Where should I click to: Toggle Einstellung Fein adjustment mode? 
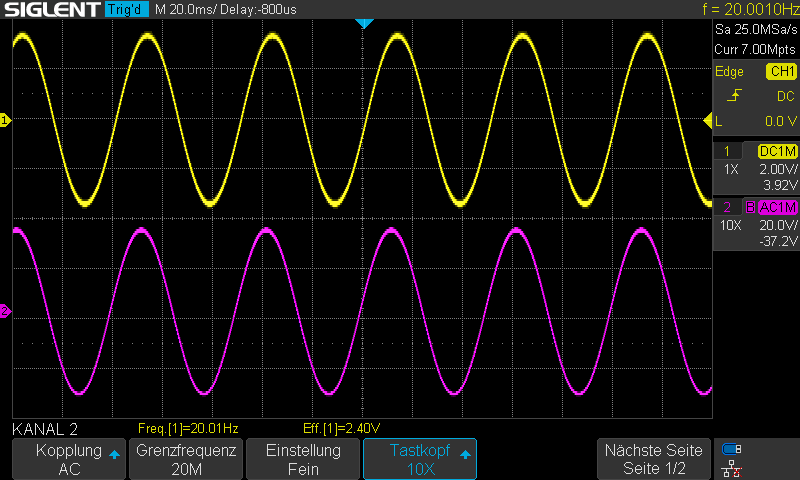point(302,460)
